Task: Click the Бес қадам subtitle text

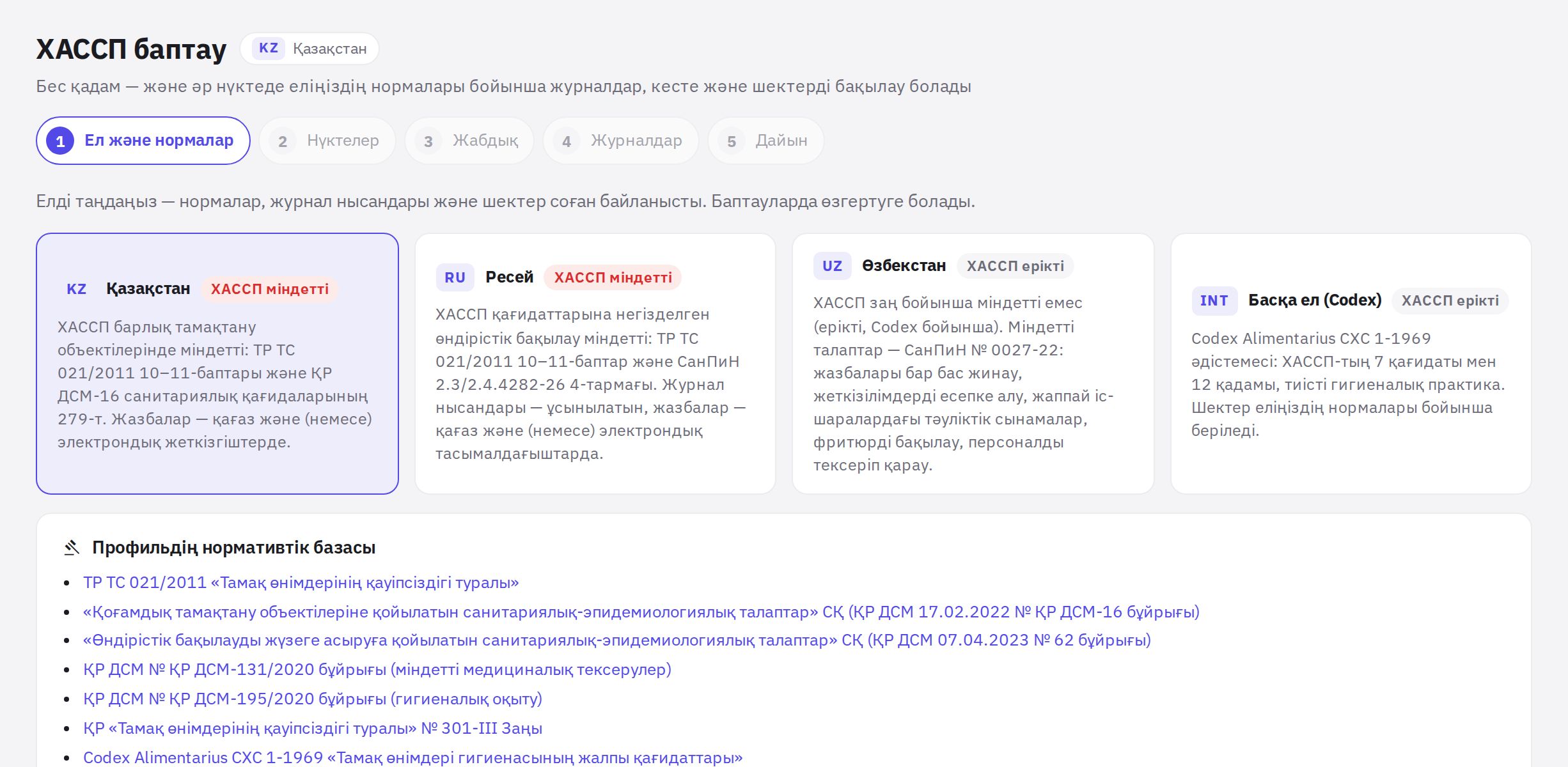Action: (503, 86)
